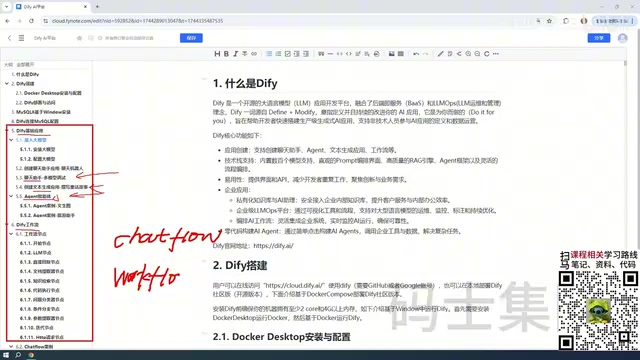Screen dimensions: 640x360
Task: Apply heading format with H icon
Action: click(217, 54)
